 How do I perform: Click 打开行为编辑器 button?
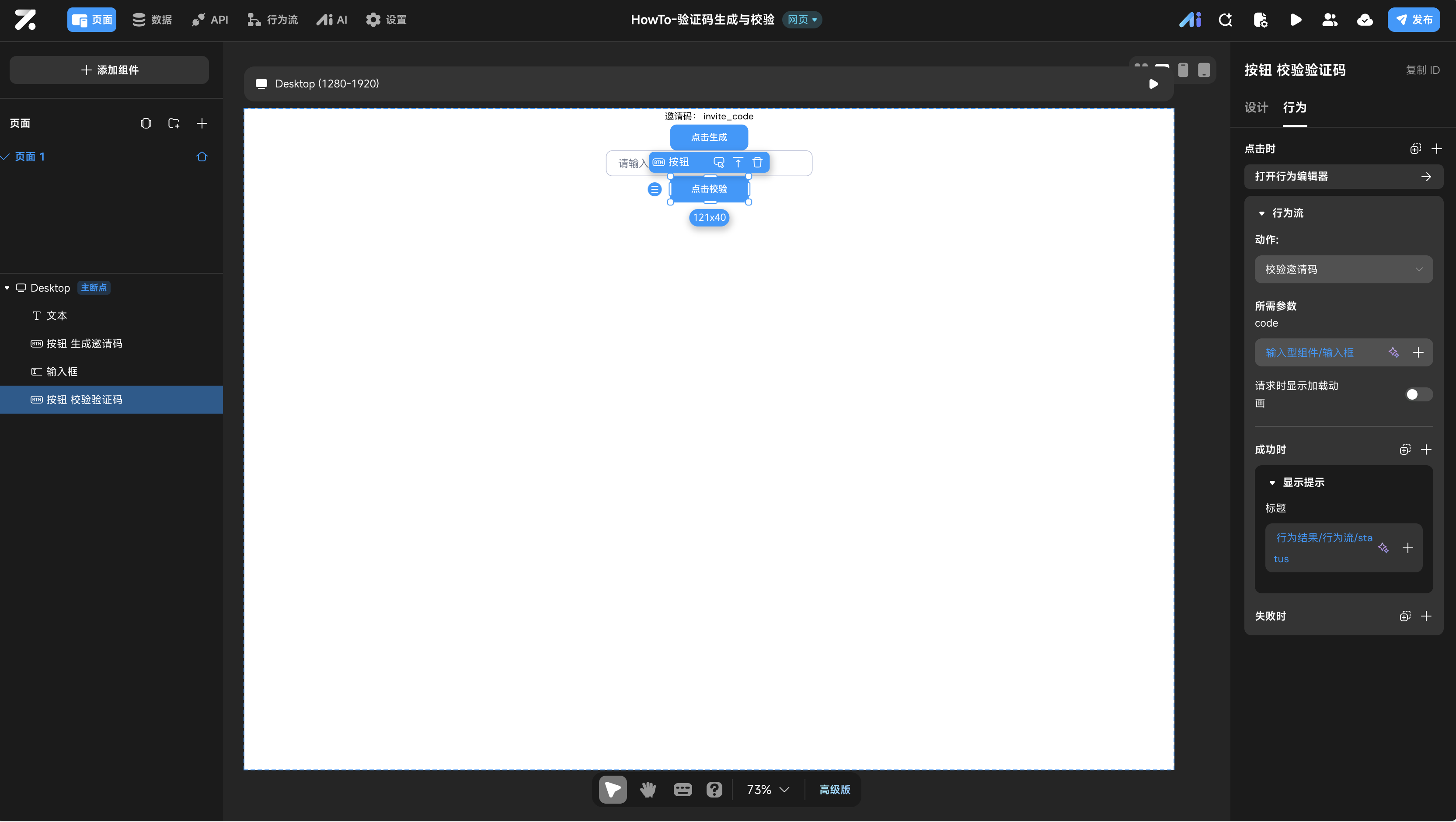coord(1343,176)
